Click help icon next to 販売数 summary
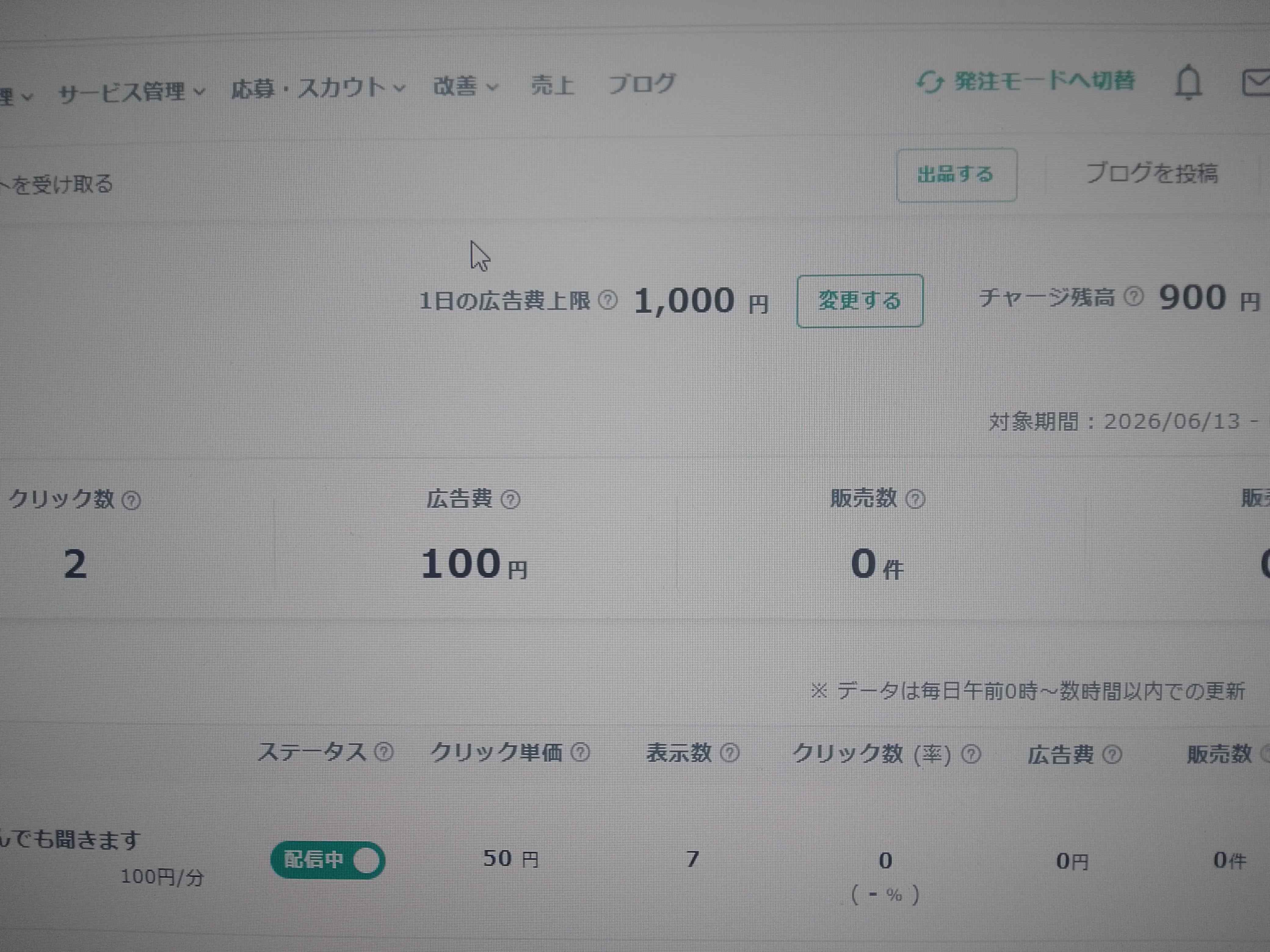The width and height of the screenshot is (1270, 952). pyautogui.click(x=915, y=499)
